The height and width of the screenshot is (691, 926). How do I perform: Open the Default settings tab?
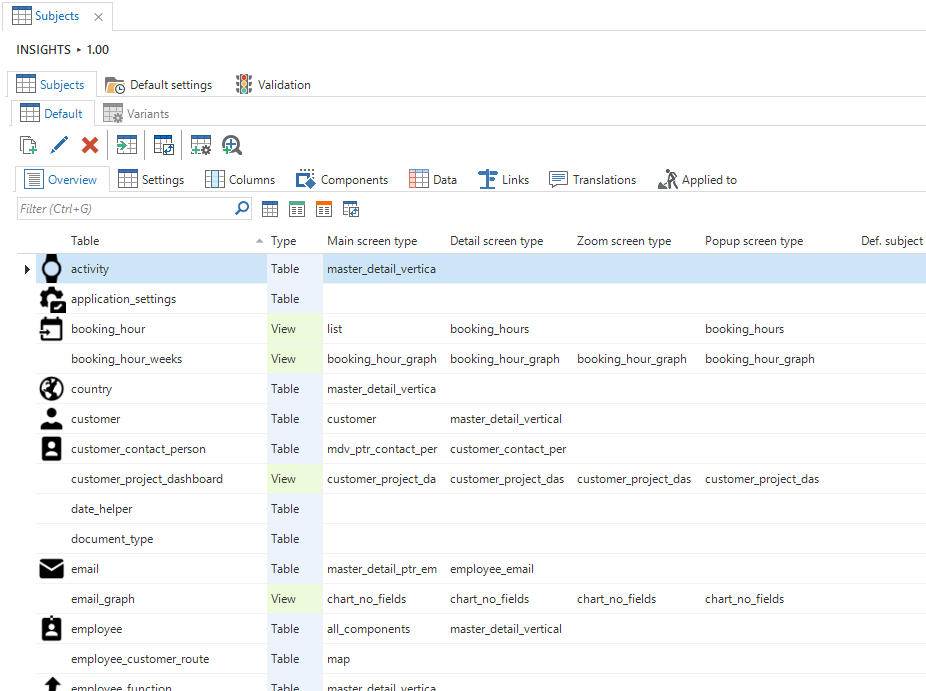click(x=159, y=85)
